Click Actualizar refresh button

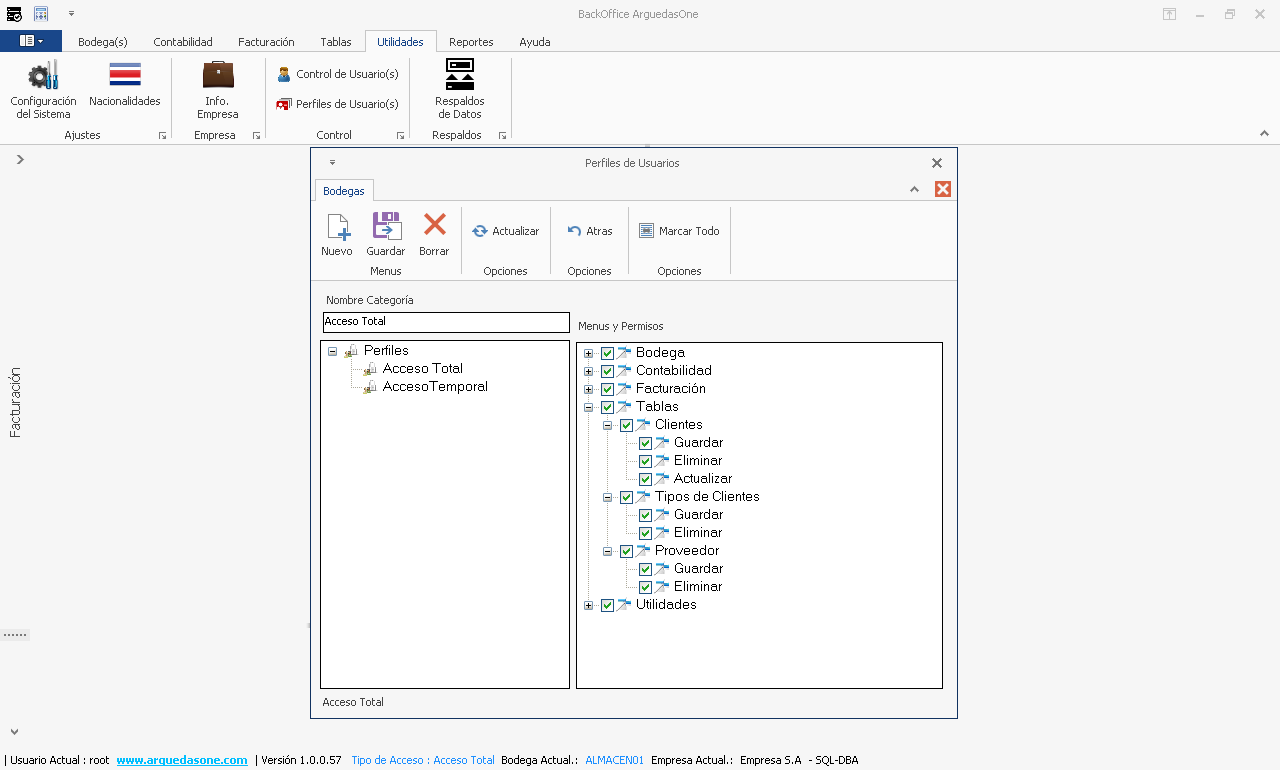tap(506, 231)
